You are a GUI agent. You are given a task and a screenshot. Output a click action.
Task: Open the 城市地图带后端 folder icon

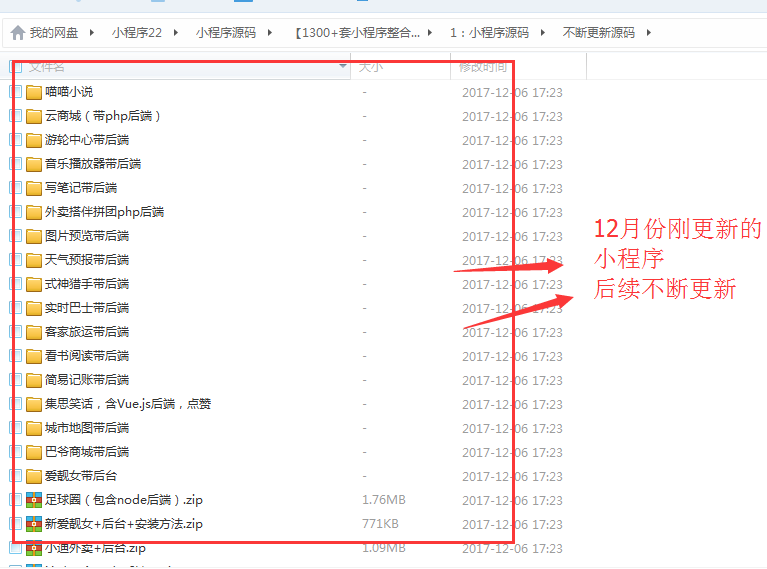[34, 428]
